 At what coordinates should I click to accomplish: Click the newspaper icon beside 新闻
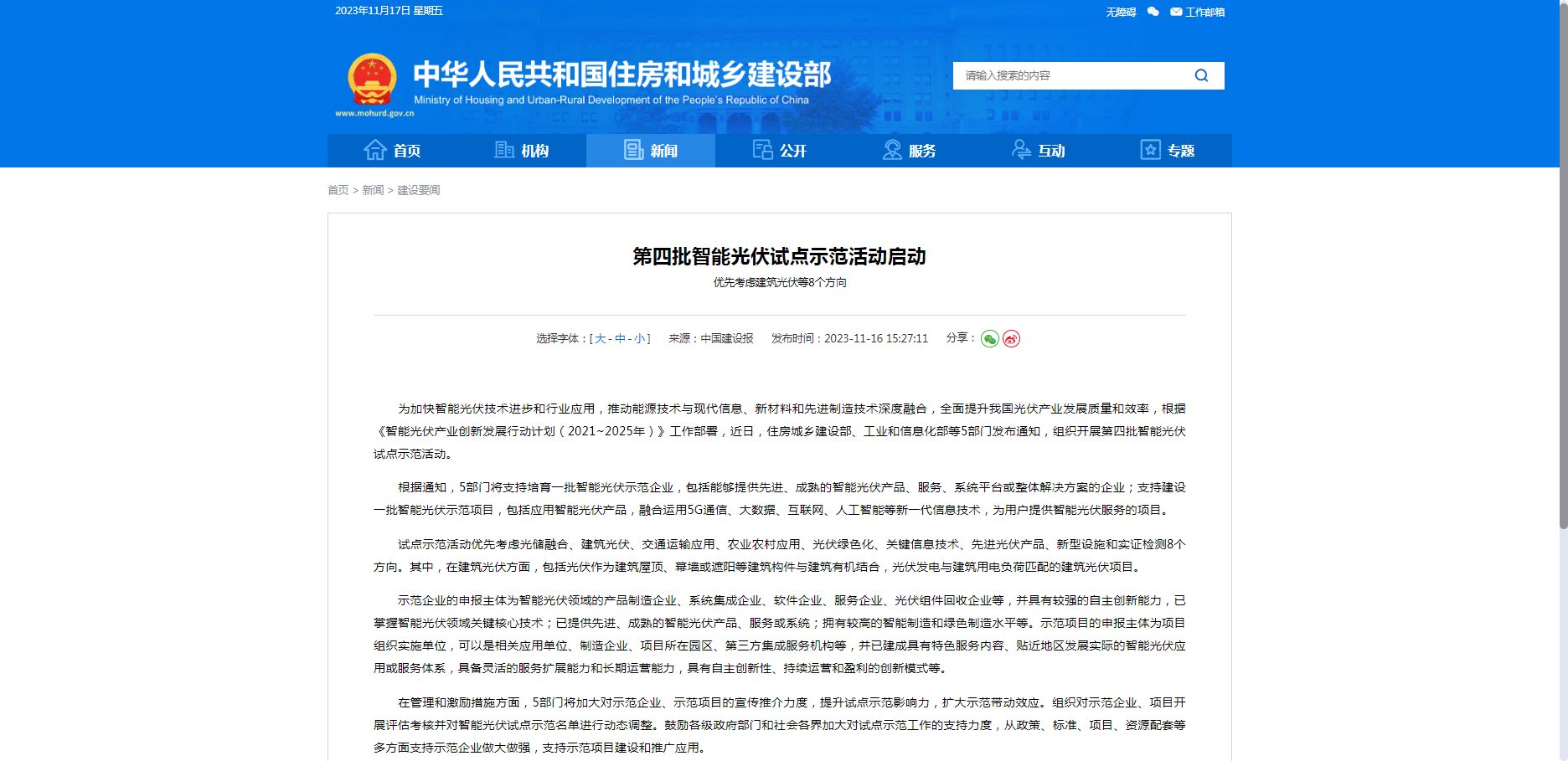pyautogui.click(x=633, y=150)
